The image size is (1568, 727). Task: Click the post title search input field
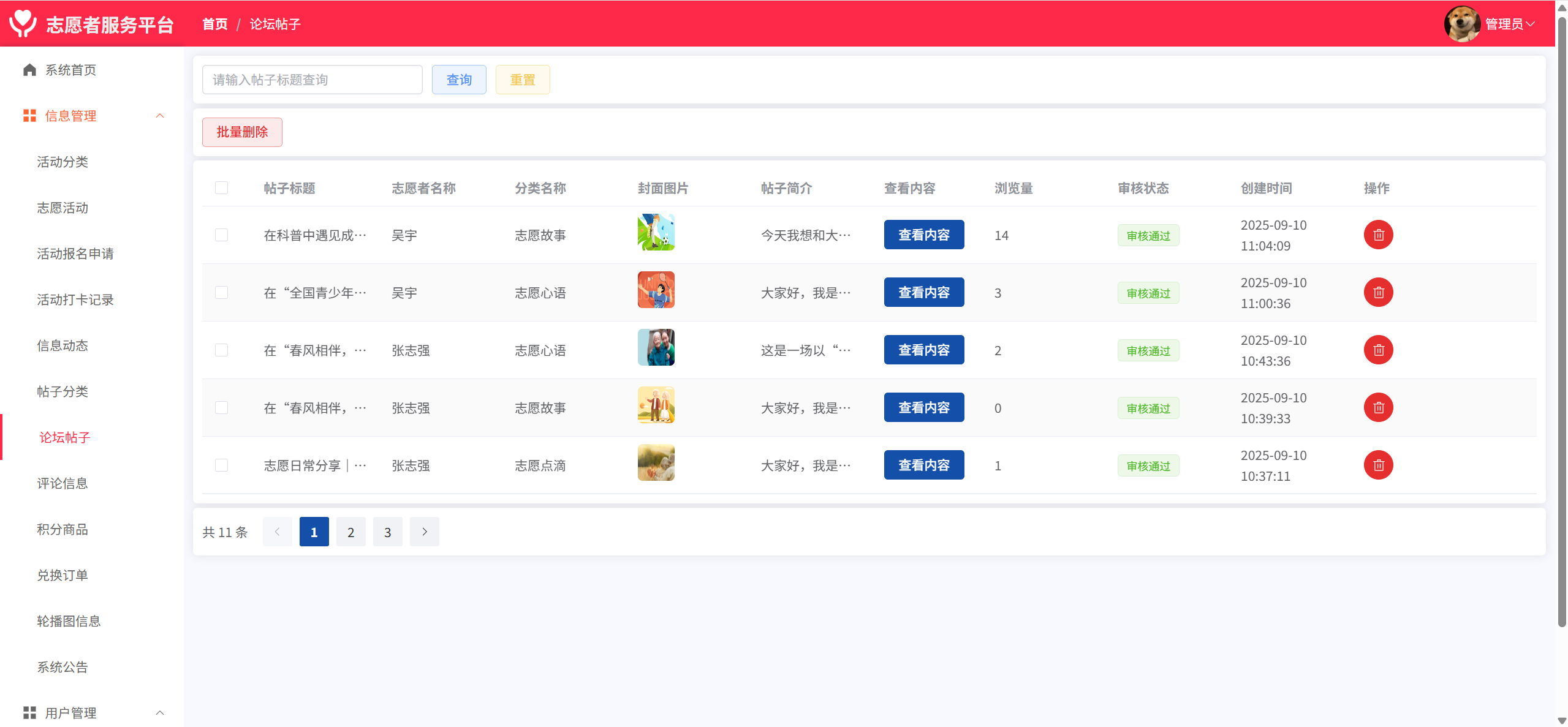312,80
